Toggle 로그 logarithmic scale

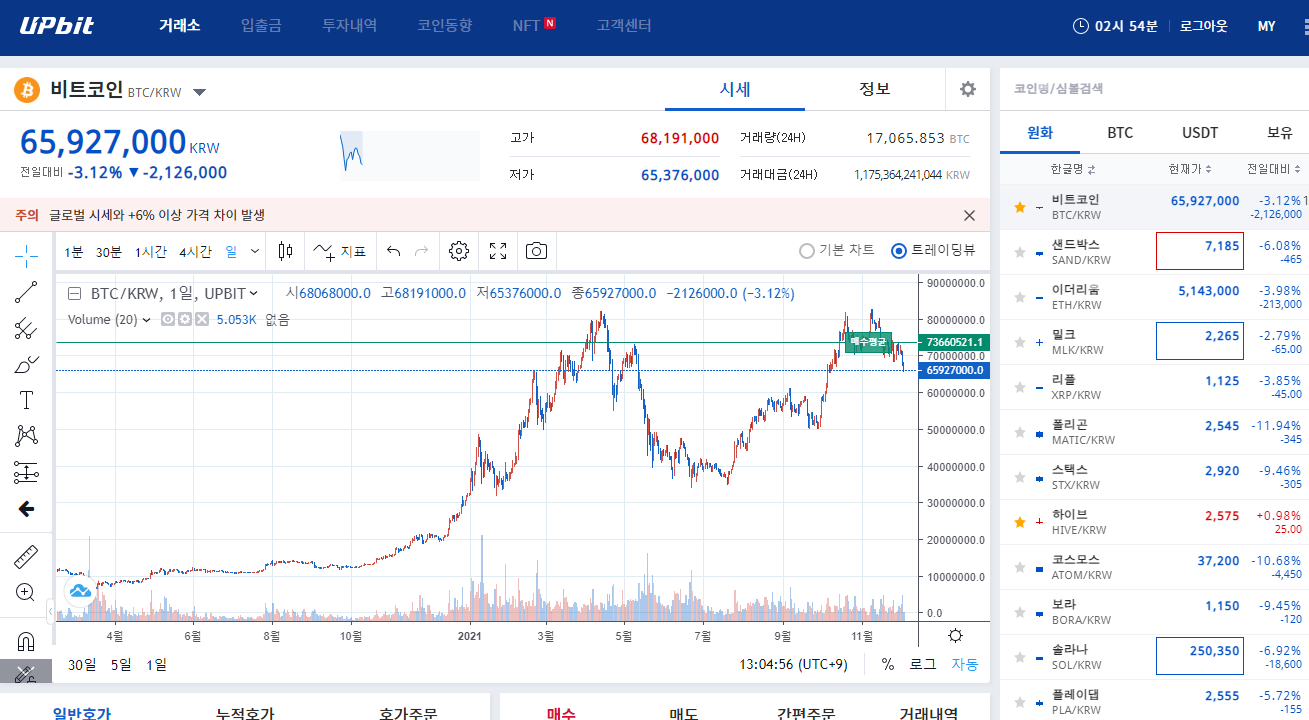pyautogui.click(x=922, y=664)
